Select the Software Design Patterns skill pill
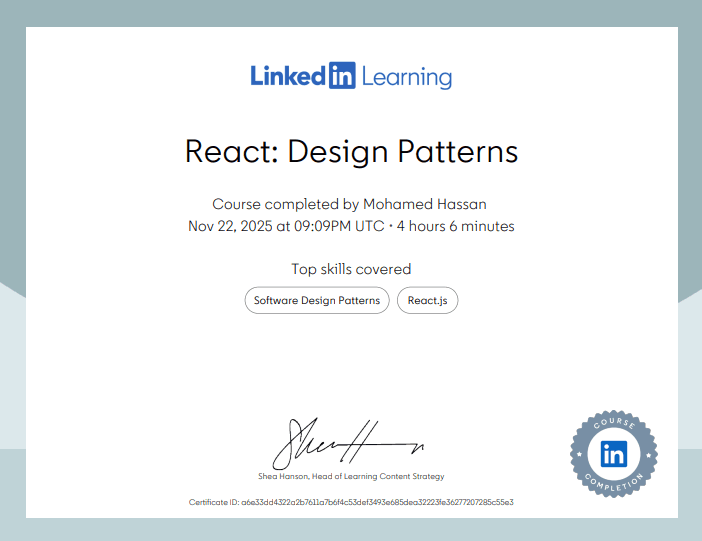This screenshot has width=702, height=541. [317, 301]
